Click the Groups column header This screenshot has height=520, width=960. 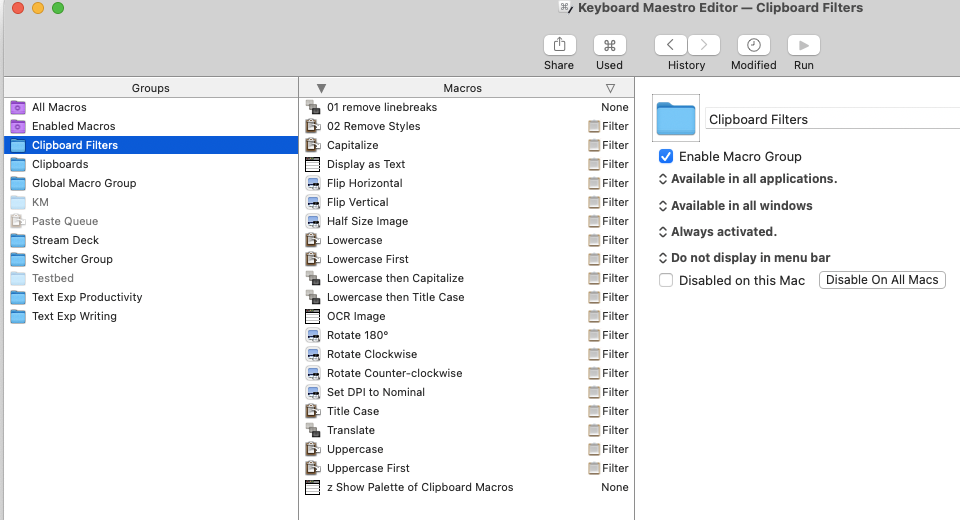151,88
